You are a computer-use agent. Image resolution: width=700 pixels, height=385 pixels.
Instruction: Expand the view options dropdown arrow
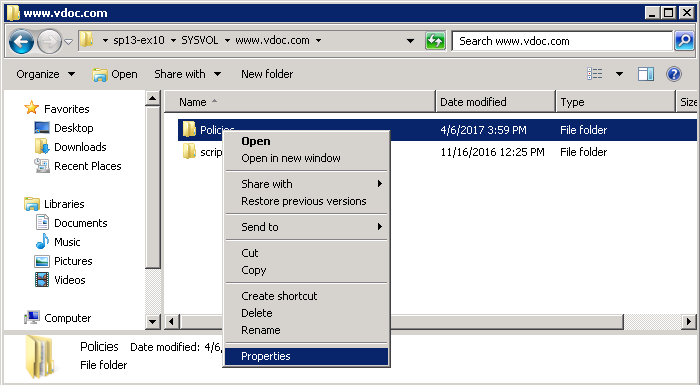coord(619,74)
